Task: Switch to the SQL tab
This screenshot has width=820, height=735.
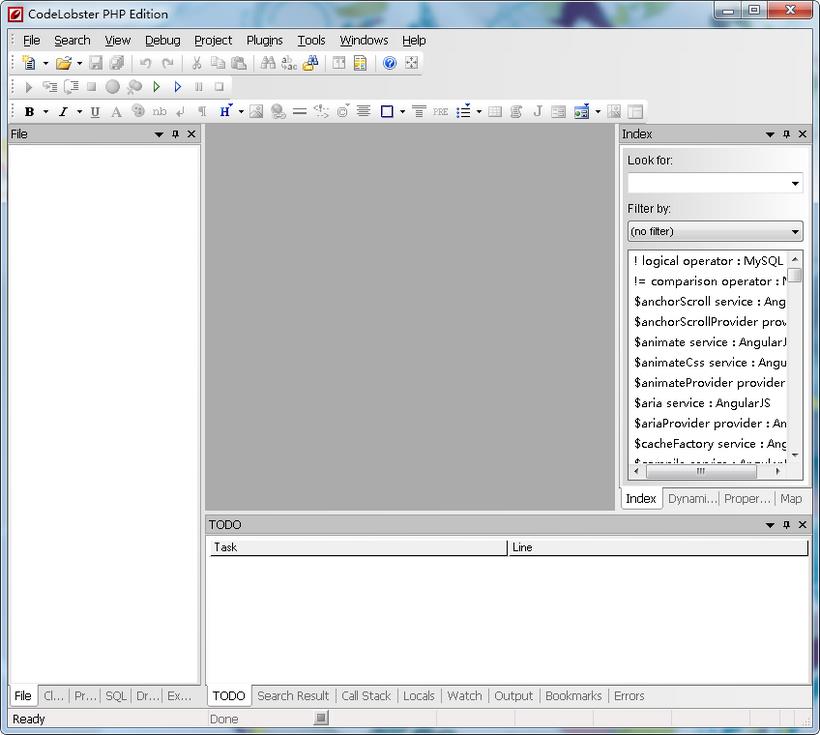Action: pos(116,696)
